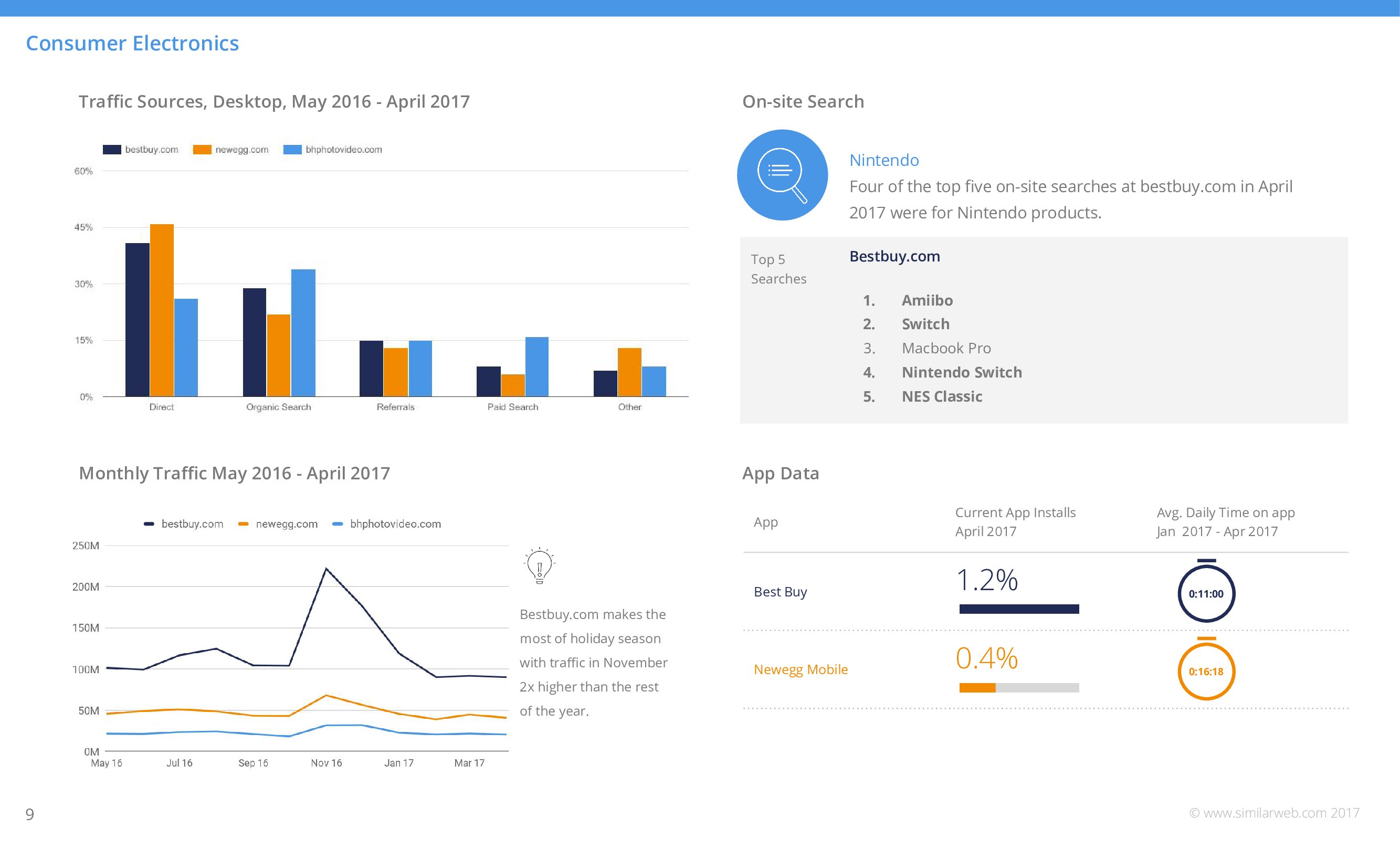Screen dimensions: 1400x849
Task: Click the orange newegg.com Direct traffic bar
Action: pyautogui.click(x=162, y=310)
